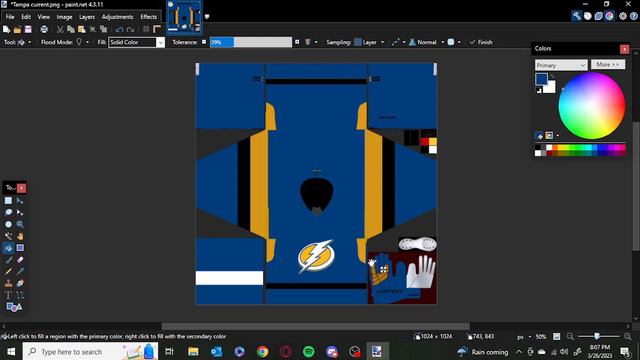Select the Pan hand tool
This screenshot has width=640, height=360.
click(x=20, y=236)
